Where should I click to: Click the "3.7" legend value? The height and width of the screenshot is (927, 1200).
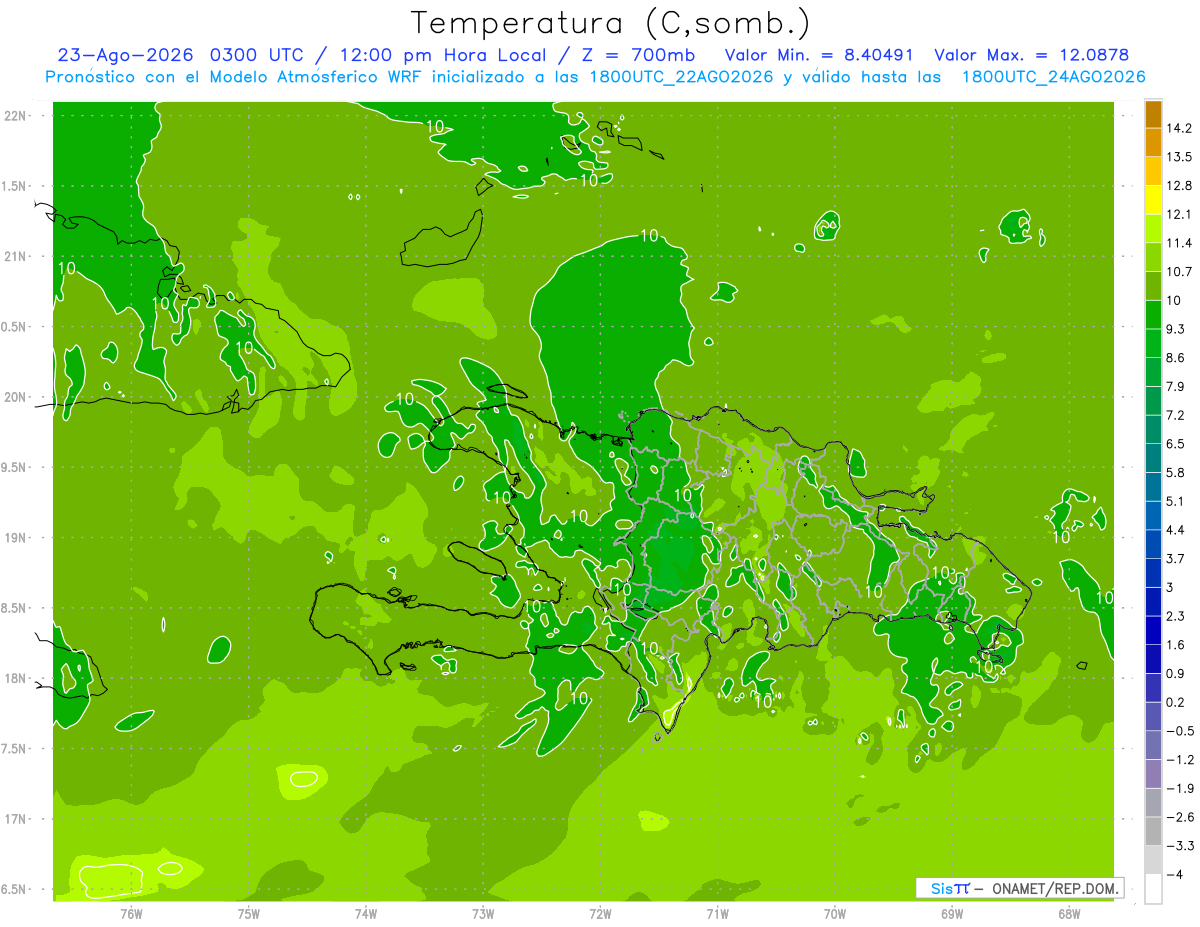point(1176,559)
